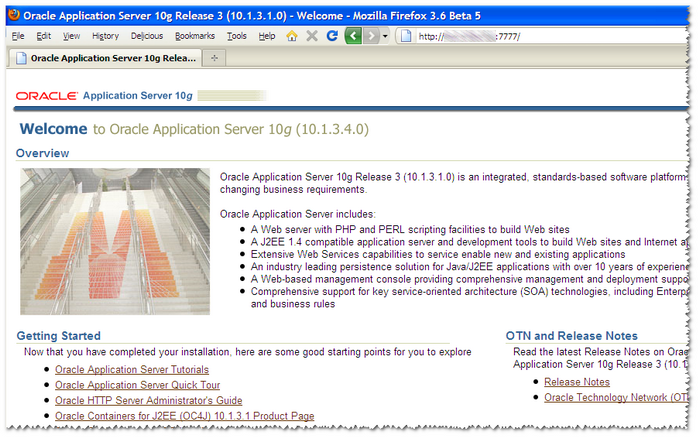Click the staircase overview image
The image size is (700, 439).
(x=115, y=241)
